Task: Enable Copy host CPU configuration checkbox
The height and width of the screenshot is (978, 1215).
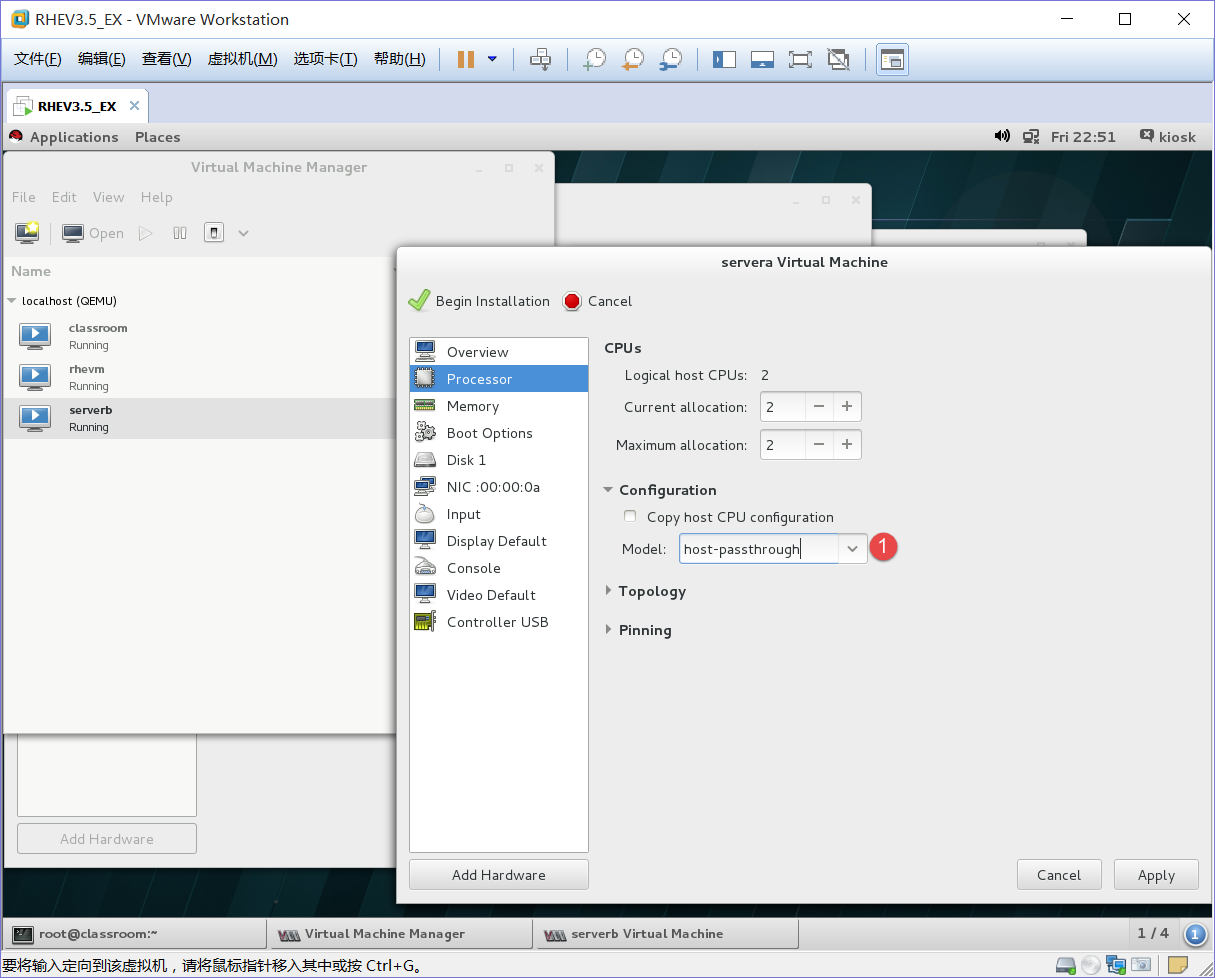Action: click(x=630, y=517)
